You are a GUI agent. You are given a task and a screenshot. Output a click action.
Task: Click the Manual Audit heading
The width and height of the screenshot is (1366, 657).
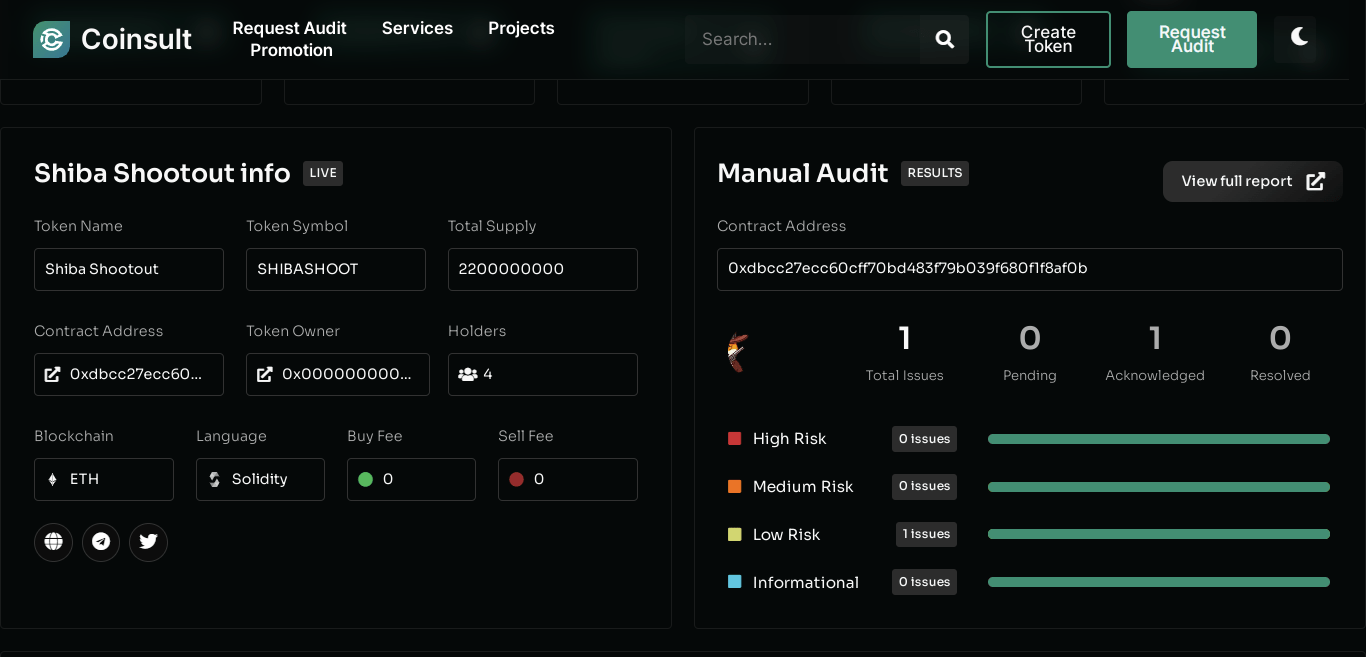click(x=803, y=173)
